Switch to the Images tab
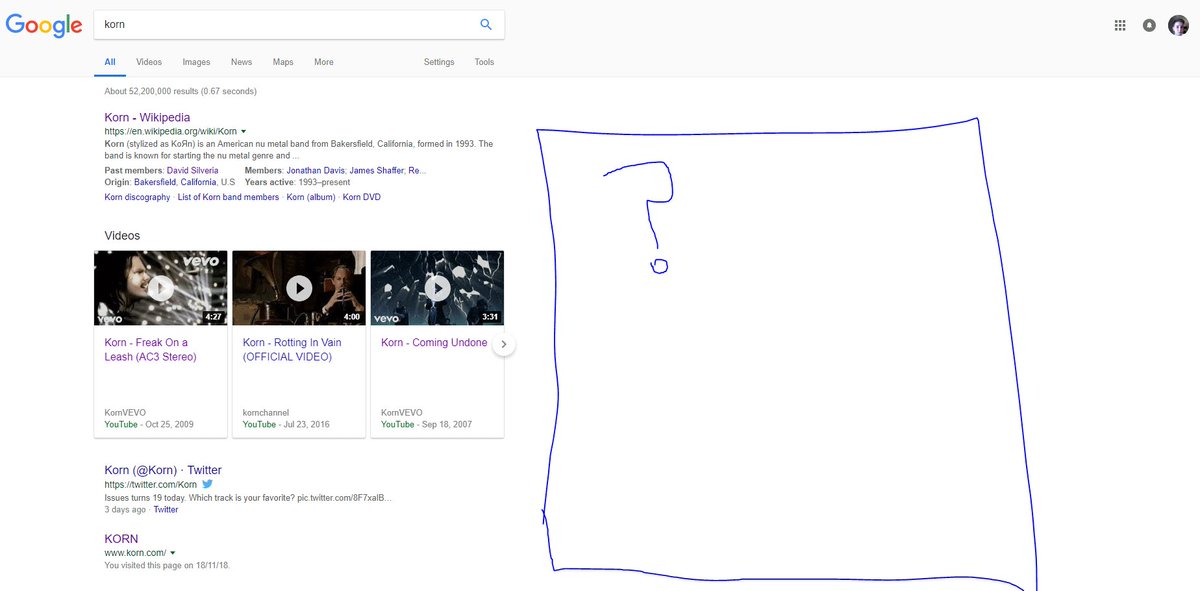1200x591 pixels. (x=196, y=62)
